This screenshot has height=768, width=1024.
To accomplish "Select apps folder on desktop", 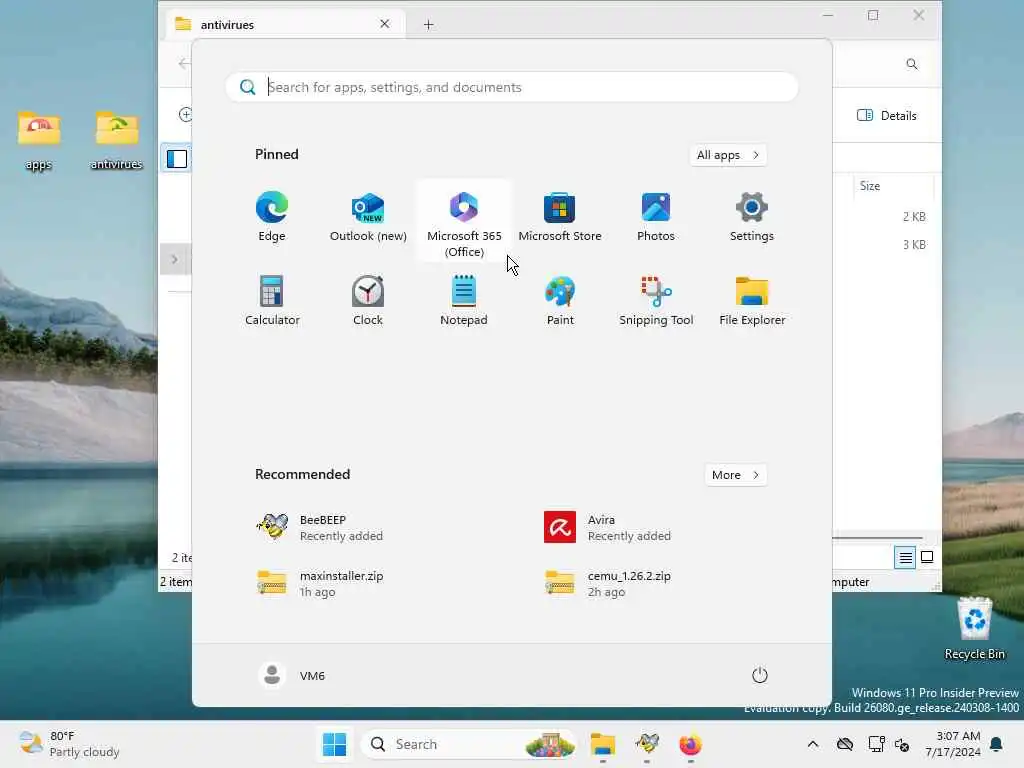I will (39, 140).
